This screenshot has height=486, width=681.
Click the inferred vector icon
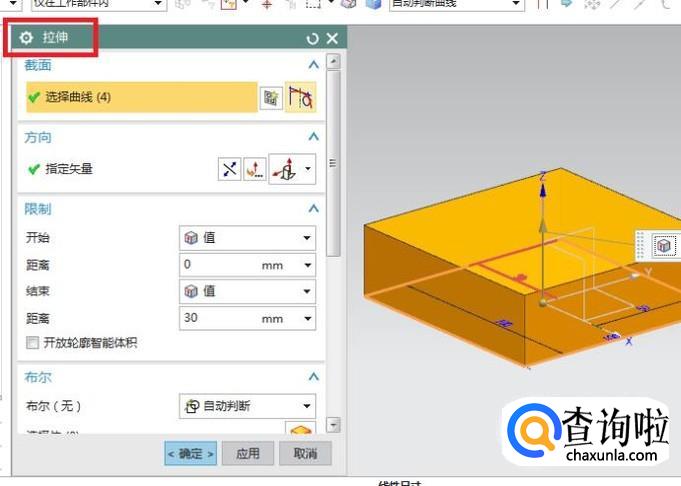(288, 169)
